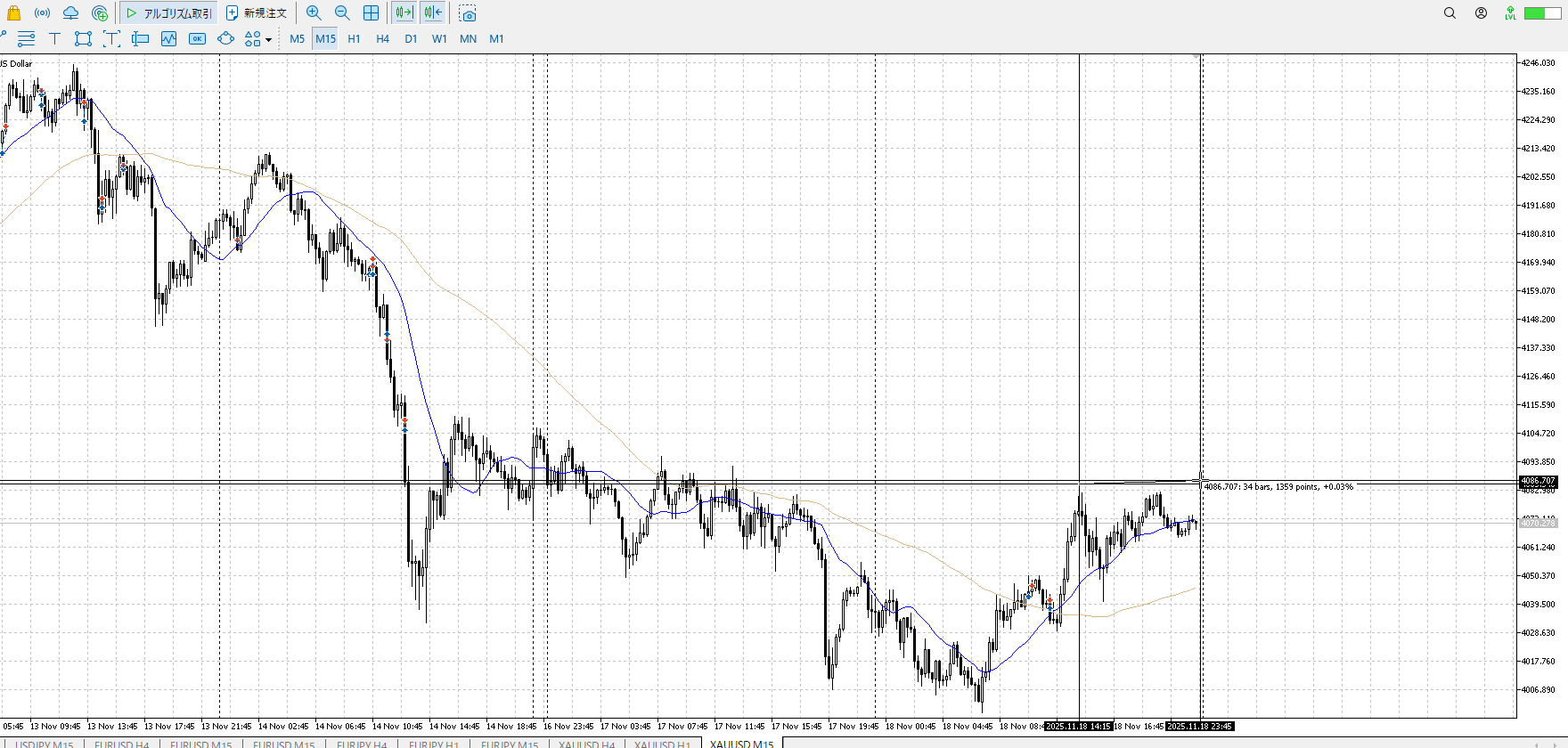Tile chart windows with grid icon

(371, 13)
